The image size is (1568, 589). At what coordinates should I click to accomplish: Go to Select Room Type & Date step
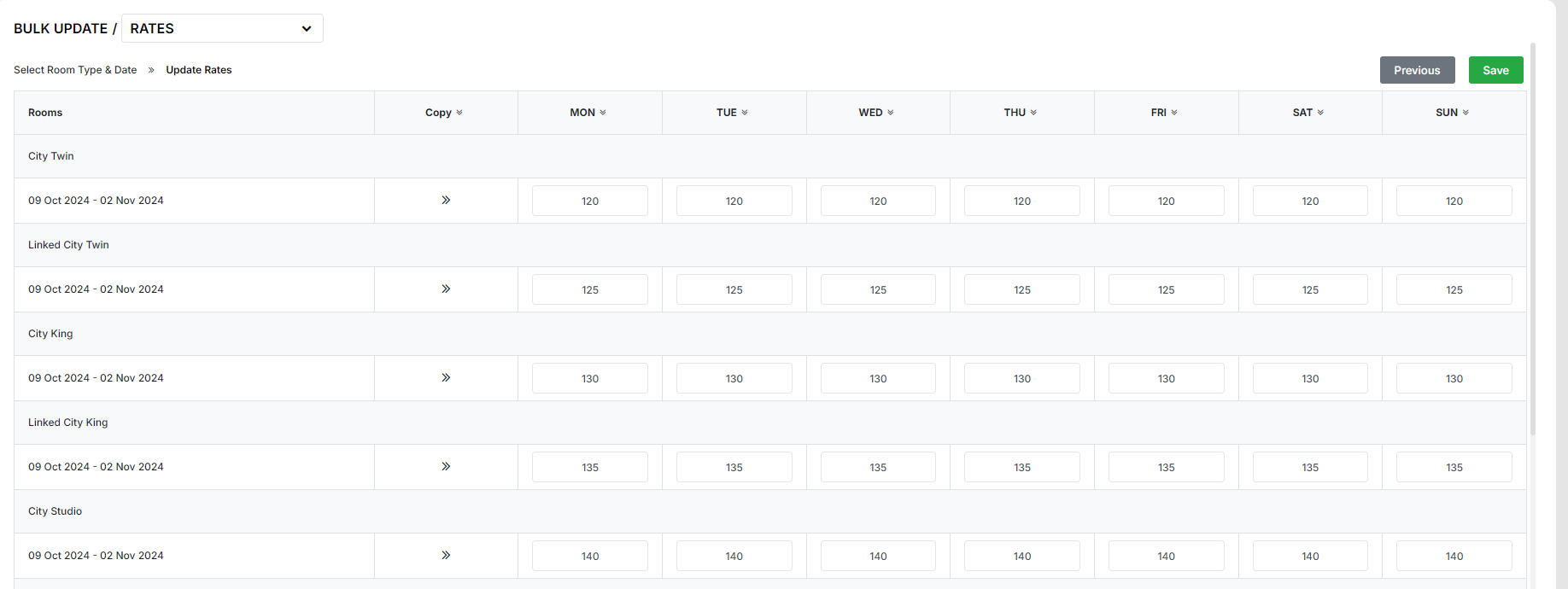pos(75,70)
